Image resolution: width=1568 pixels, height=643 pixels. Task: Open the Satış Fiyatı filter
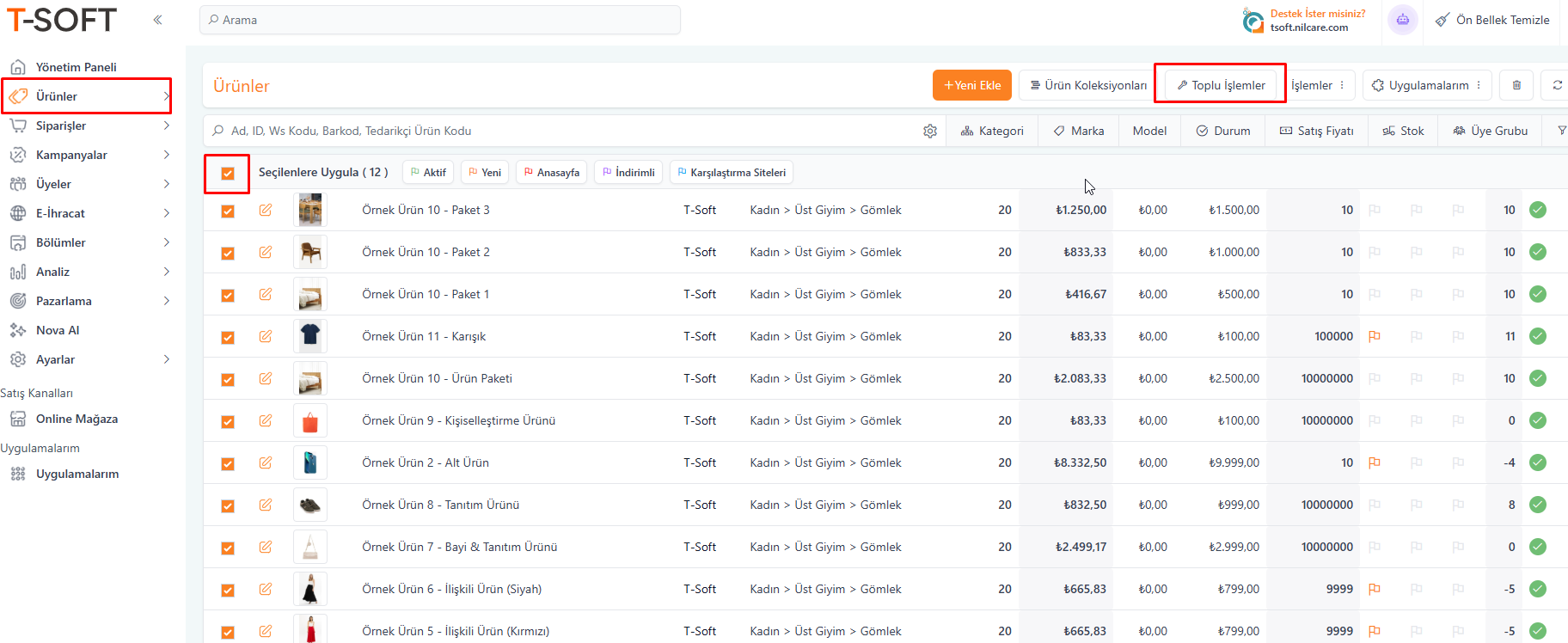(1317, 131)
